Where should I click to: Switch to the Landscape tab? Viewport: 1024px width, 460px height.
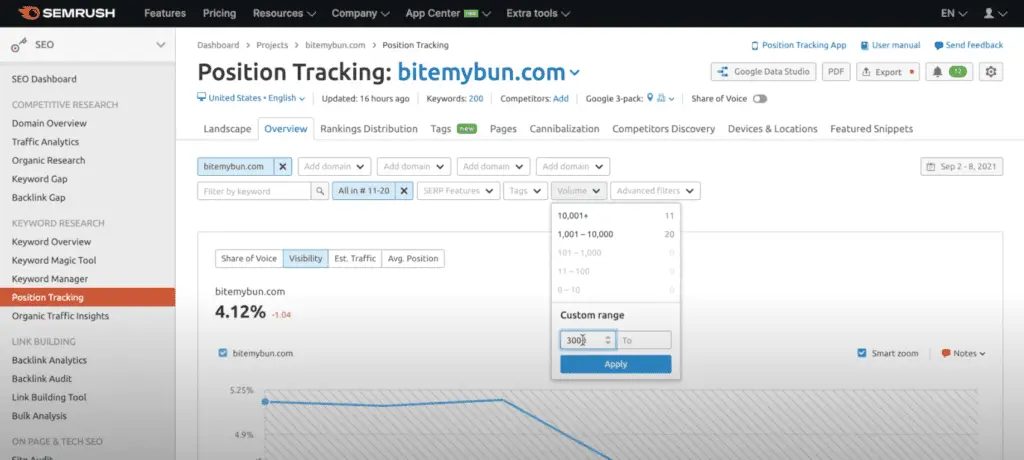tap(227, 129)
